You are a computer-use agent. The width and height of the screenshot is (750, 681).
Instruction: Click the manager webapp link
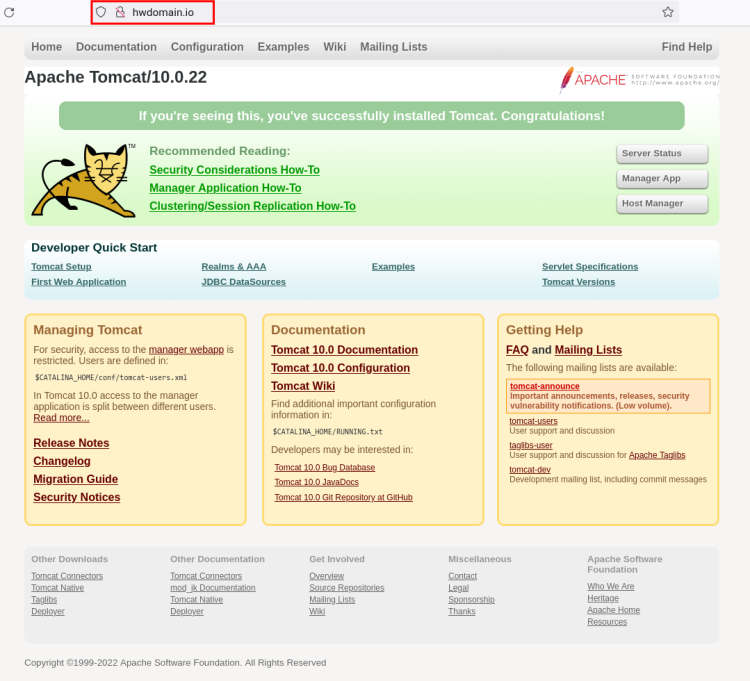click(186, 350)
